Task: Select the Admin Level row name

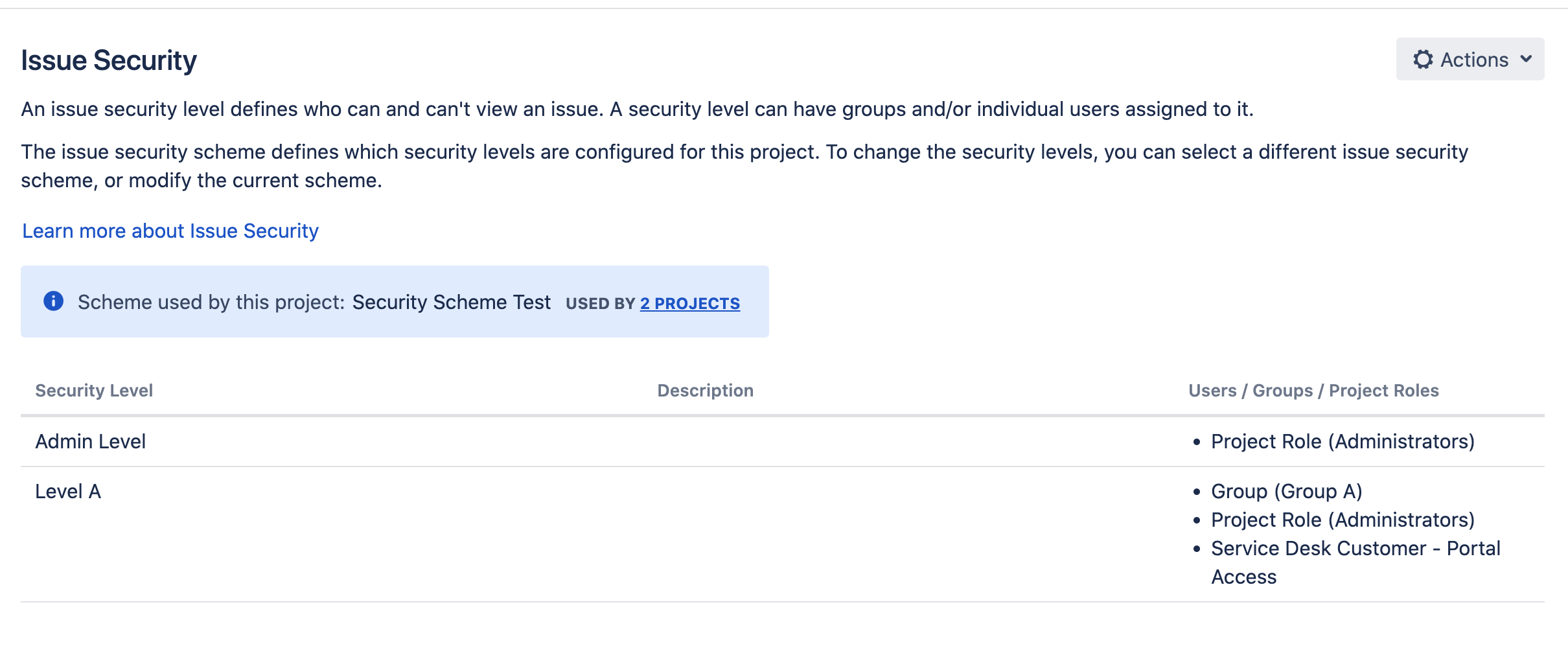Action: pos(91,442)
